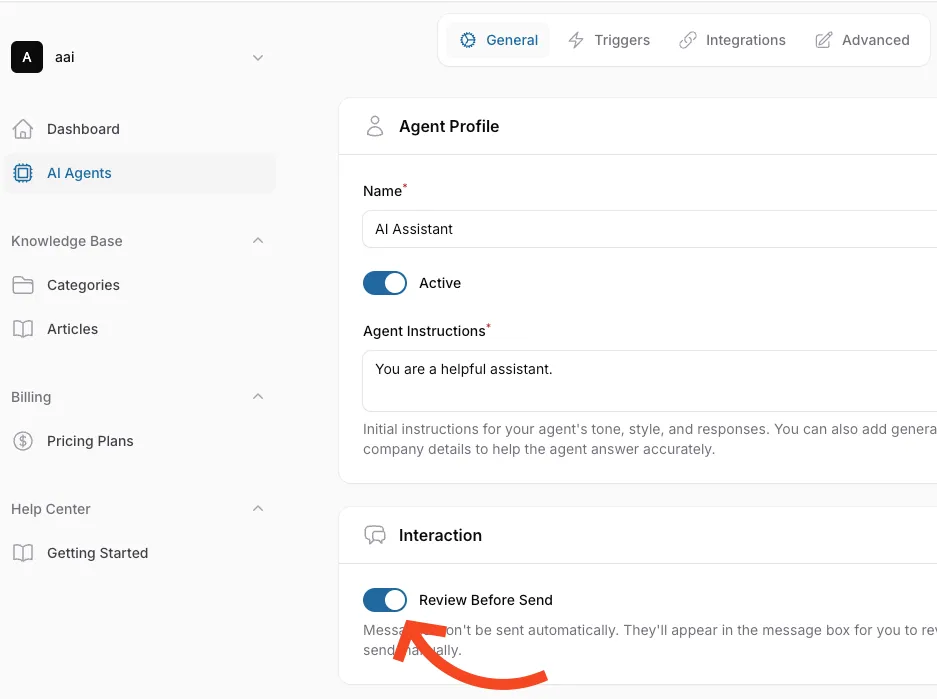Click inside the Name input field
This screenshot has width=937, height=699.
[648, 229]
